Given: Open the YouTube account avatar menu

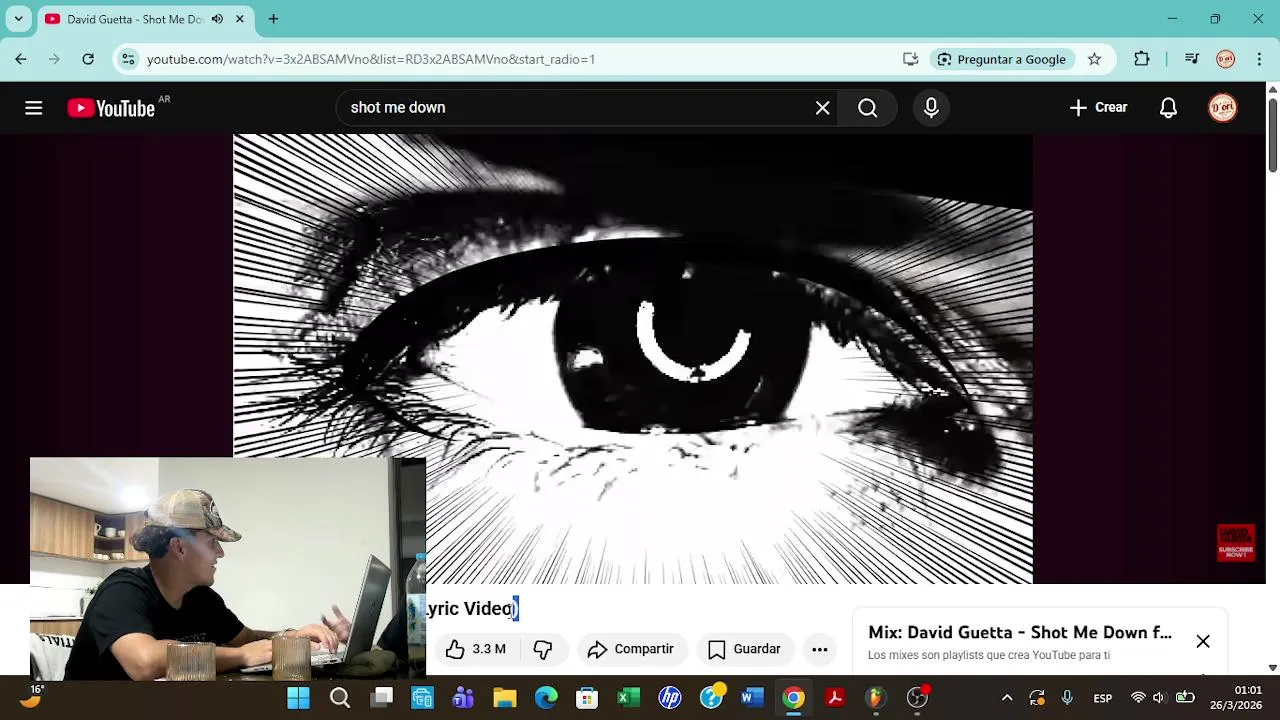Looking at the screenshot, I should [1223, 108].
